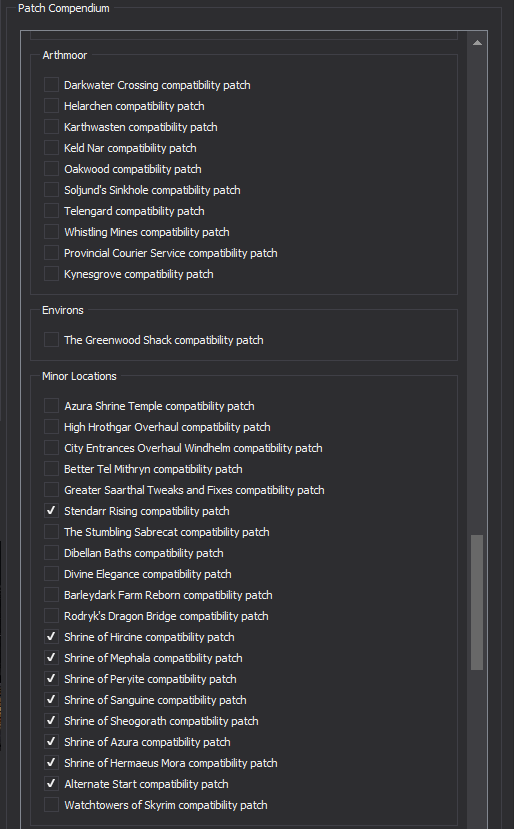514x829 pixels.
Task: Check Azura Shrine Temple compatibility patch
Action: pos(51,406)
